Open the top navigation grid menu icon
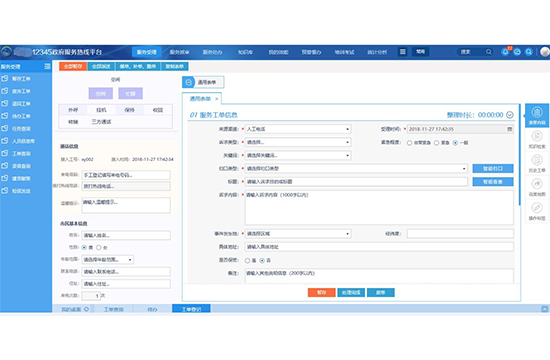This screenshot has height=360, width=550. click(403, 52)
